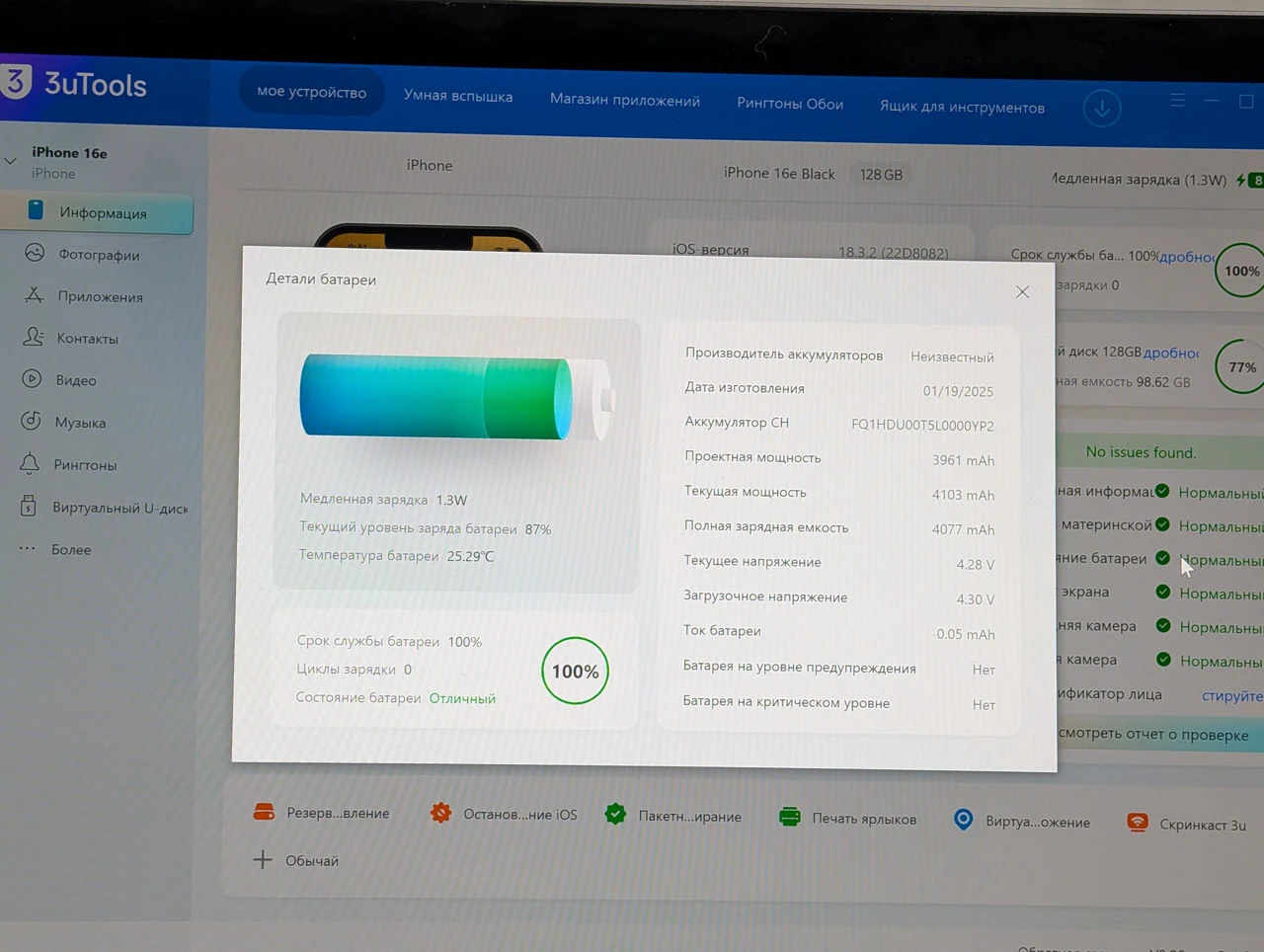Click the '128 GB' storage badge
The width and height of the screenshot is (1264, 952).
click(x=881, y=175)
